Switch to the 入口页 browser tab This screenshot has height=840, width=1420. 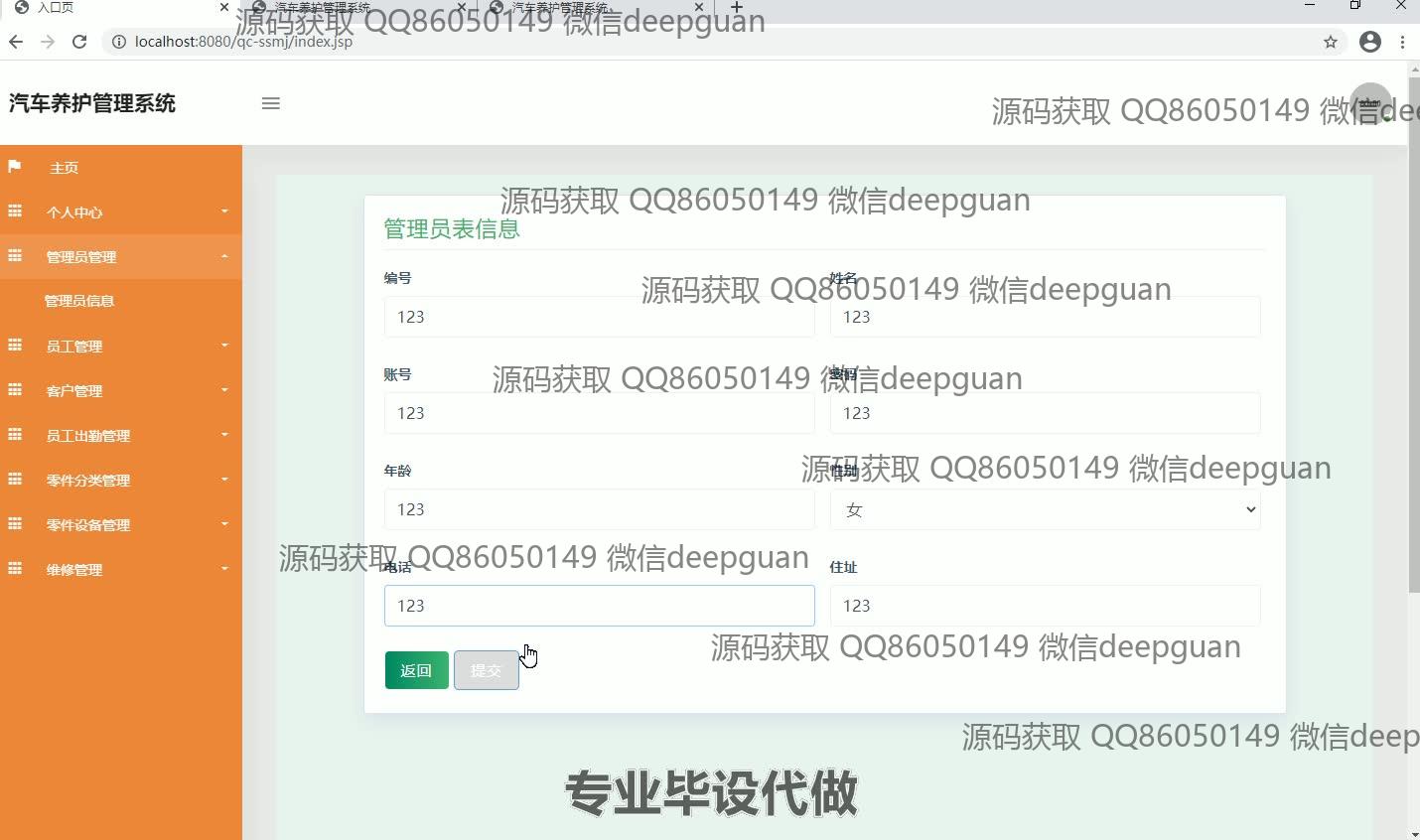pos(109,8)
